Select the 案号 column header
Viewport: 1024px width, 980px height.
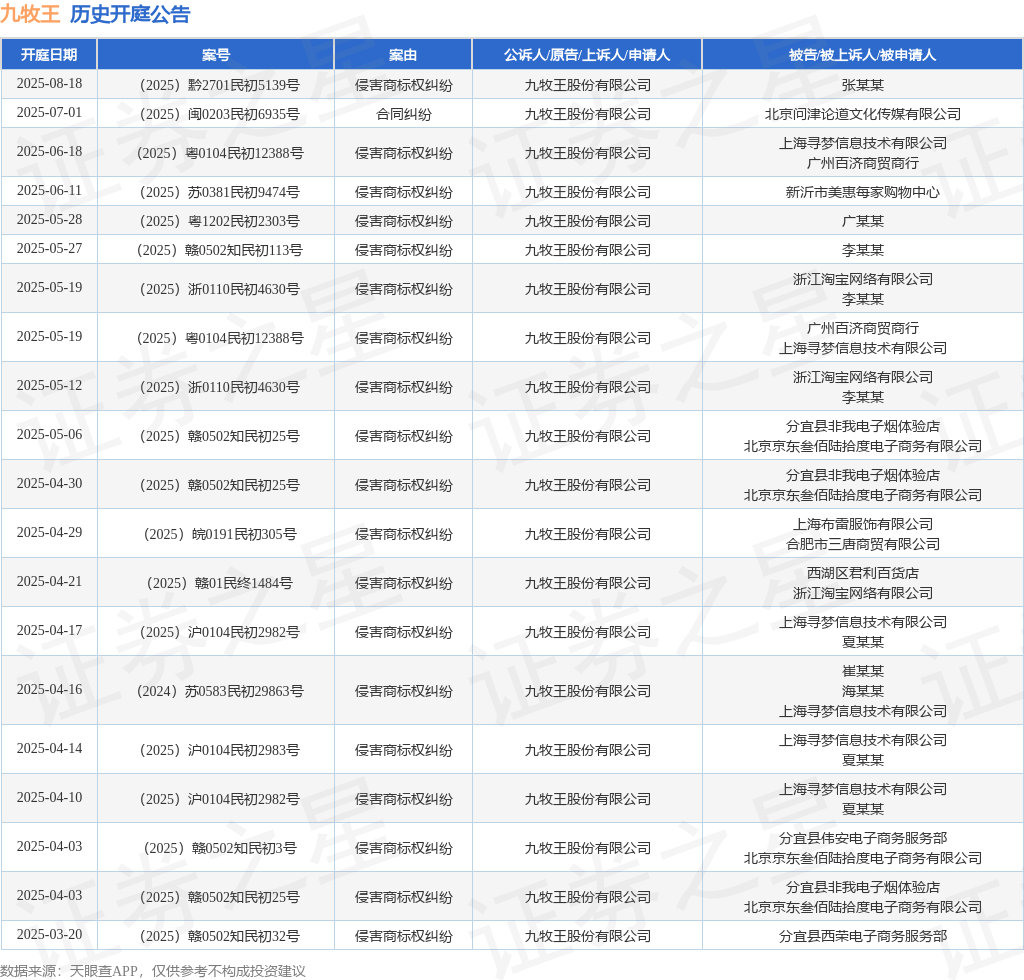click(216, 55)
